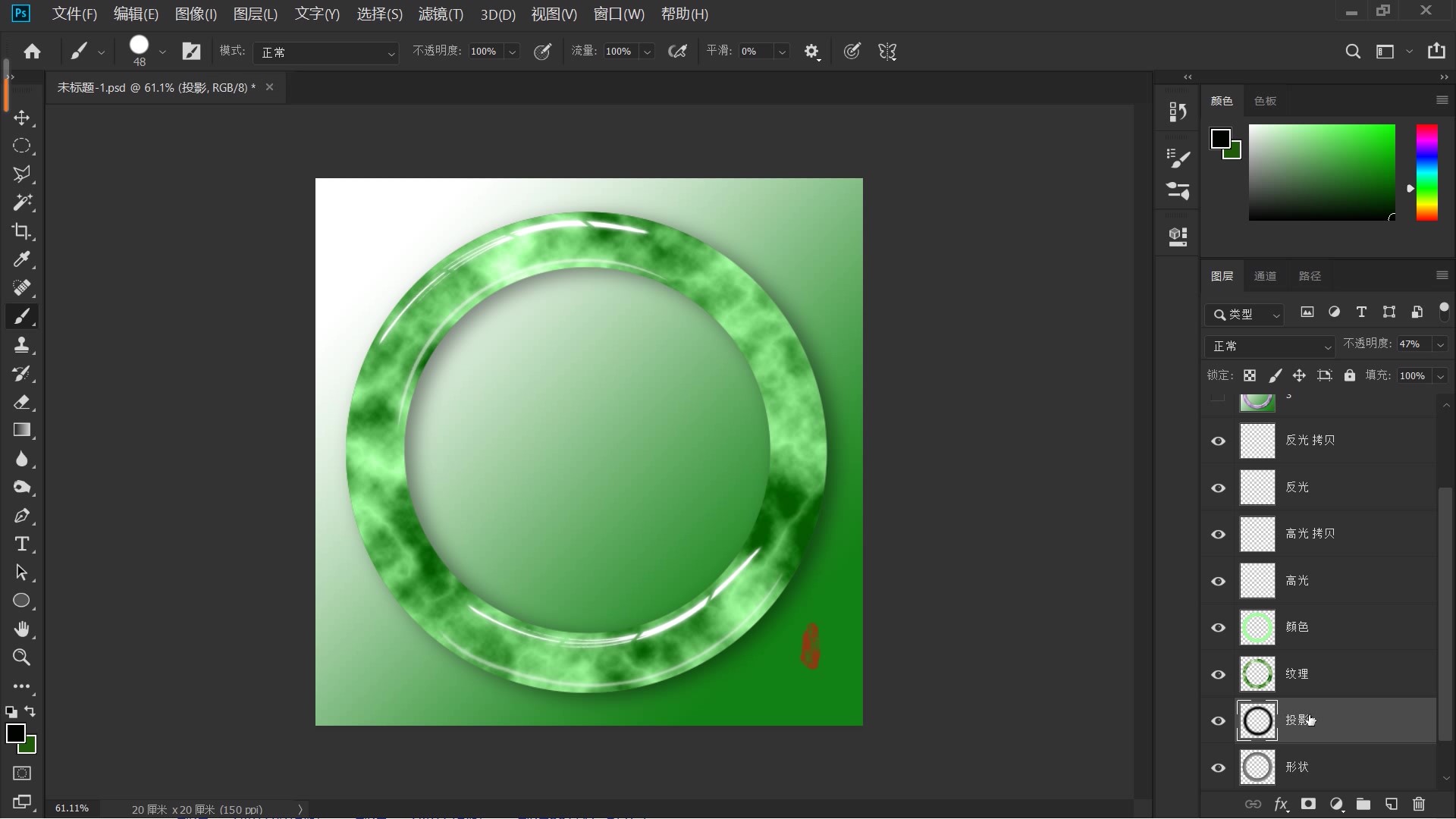Expand the smoothing 0% slider arrow
1456x819 pixels.
[x=782, y=52]
